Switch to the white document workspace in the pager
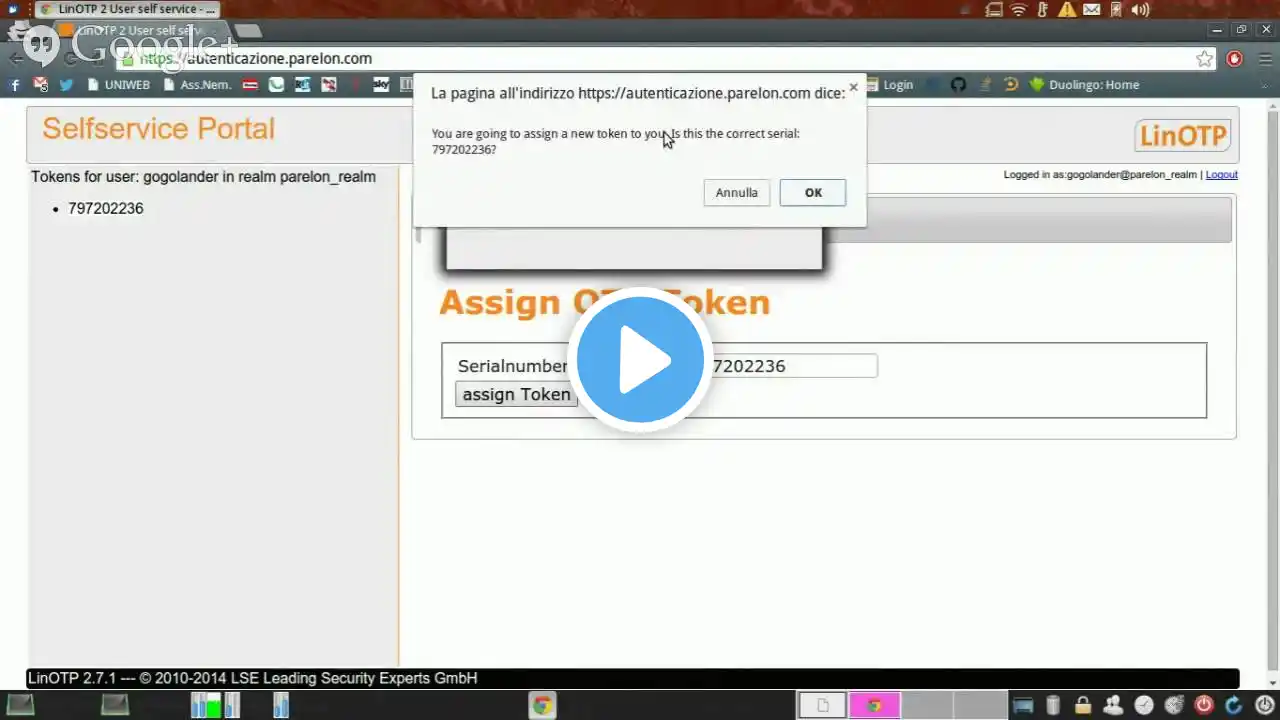 pos(822,706)
